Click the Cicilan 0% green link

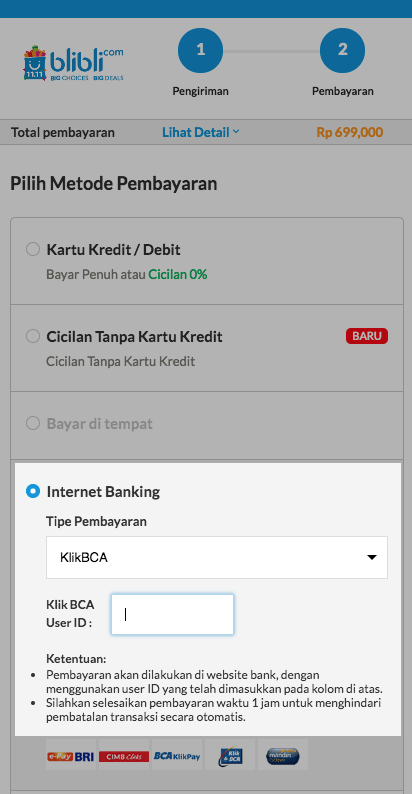tap(178, 274)
